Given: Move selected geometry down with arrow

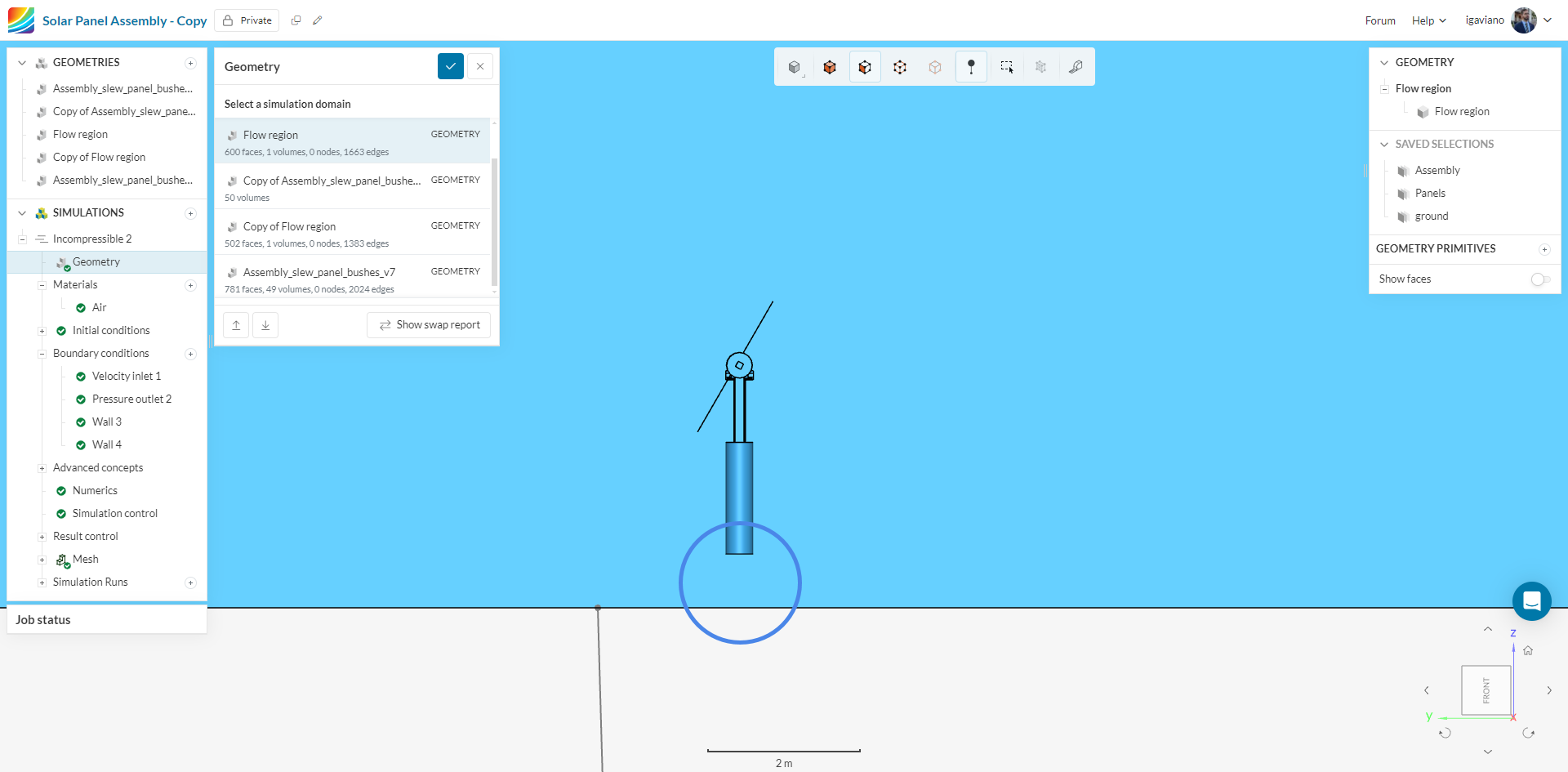Looking at the screenshot, I should [265, 325].
